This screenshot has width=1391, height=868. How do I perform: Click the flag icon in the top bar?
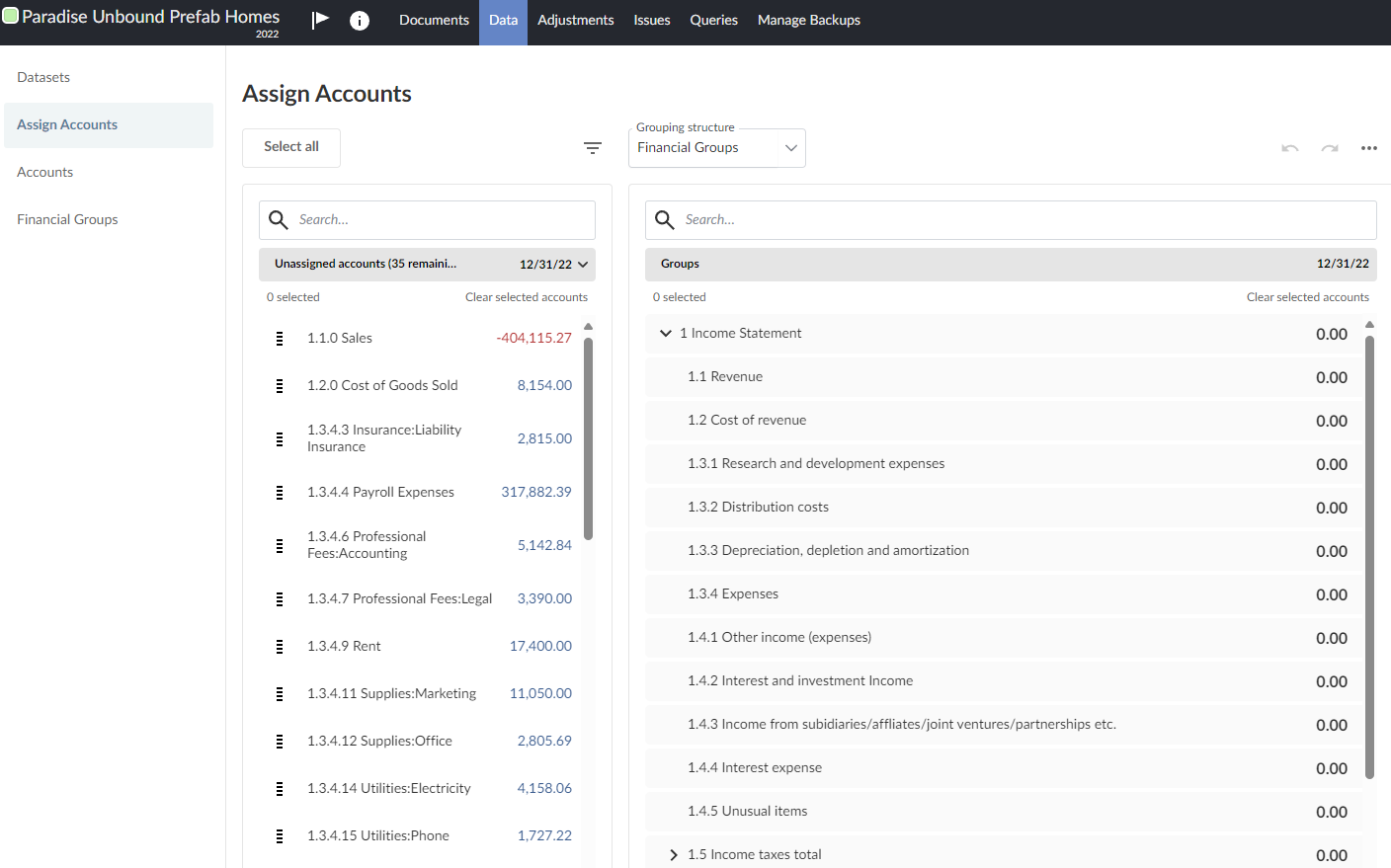(319, 19)
